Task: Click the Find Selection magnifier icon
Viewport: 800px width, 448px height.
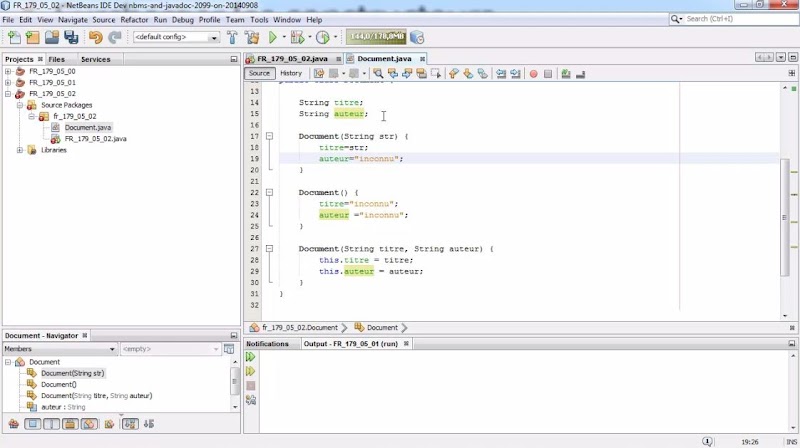Action: [x=378, y=74]
